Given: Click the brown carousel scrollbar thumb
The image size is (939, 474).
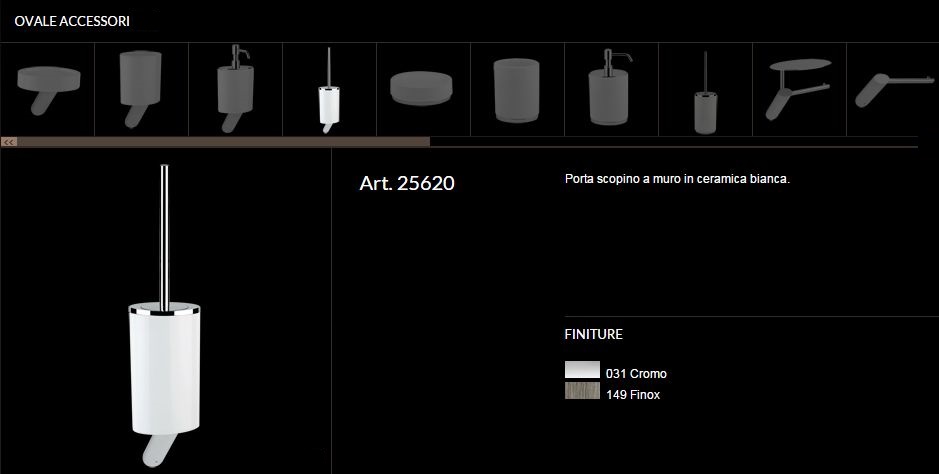Looking at the screenshot, I should click(223, 142).
